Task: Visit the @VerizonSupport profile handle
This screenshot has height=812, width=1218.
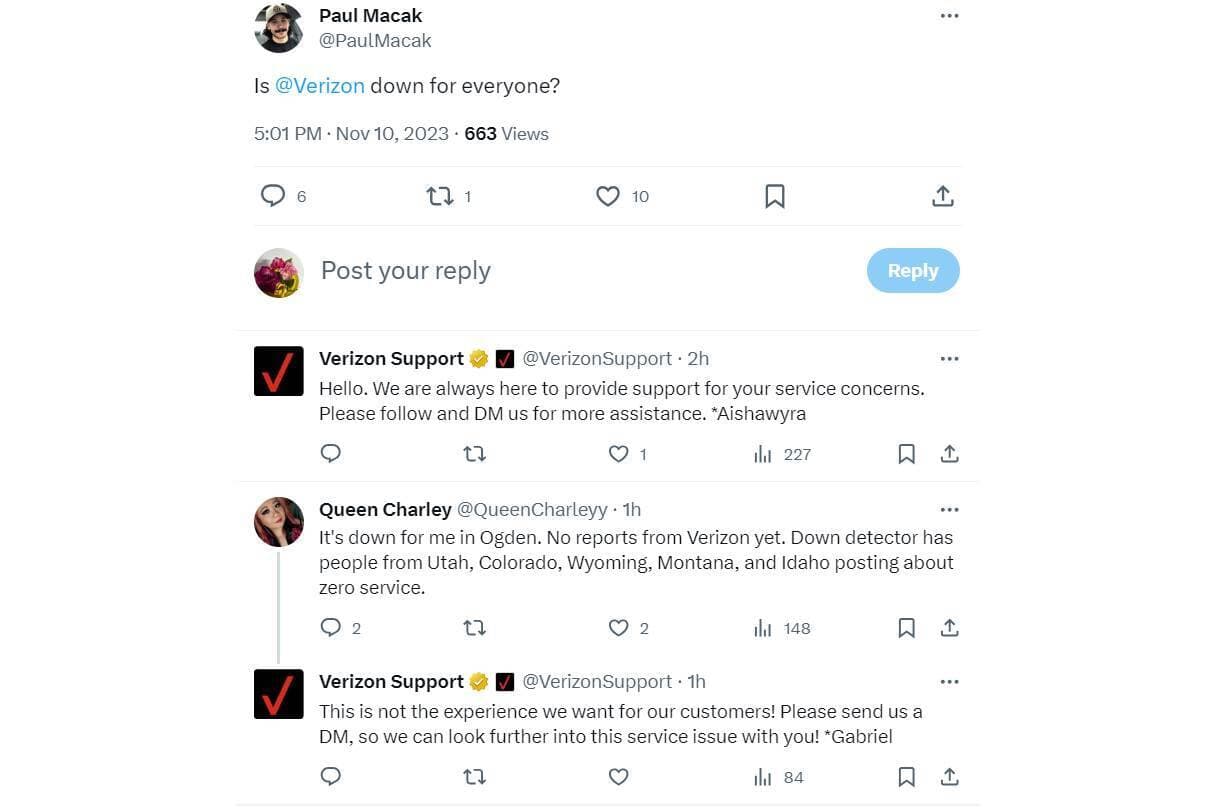Action: point(597,358)
